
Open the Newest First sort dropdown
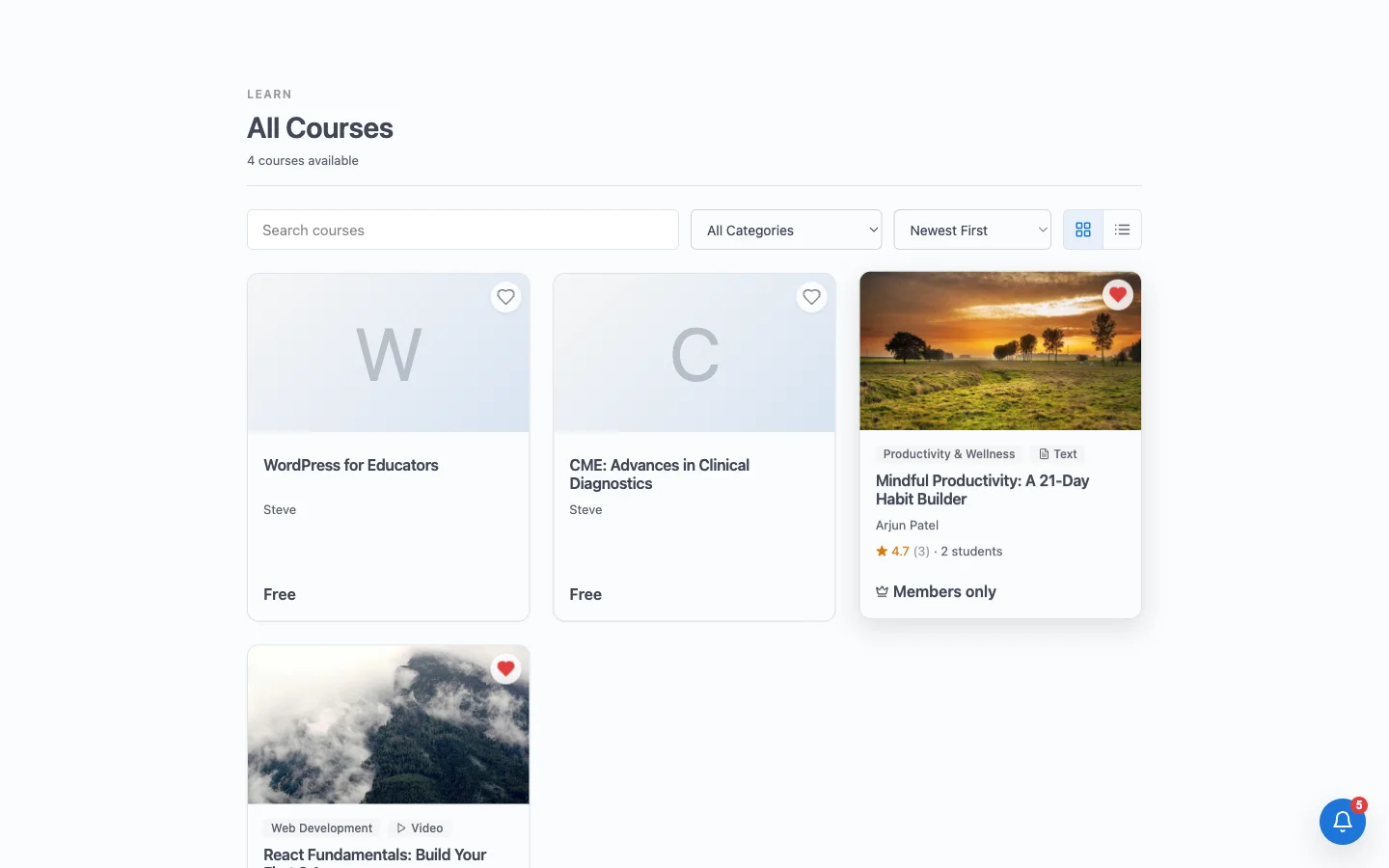pos(972,230)
